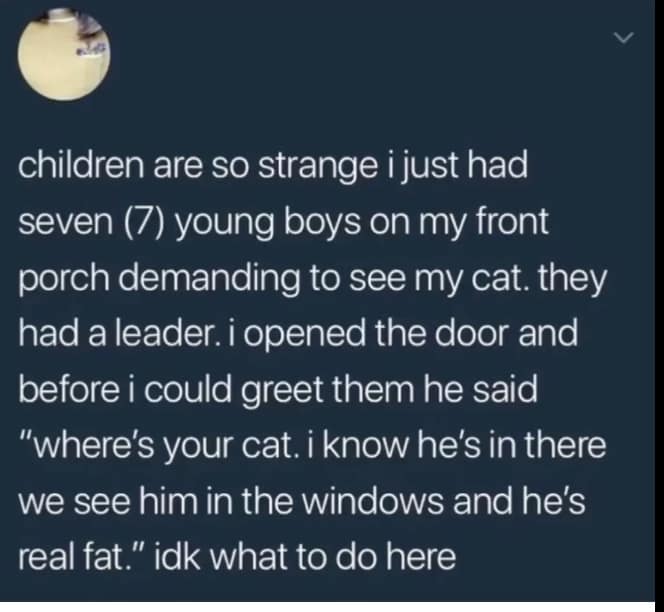This screenshot has width=664, height=612.
Task: Click the words "we see him"
Action: [x=108, y=501]
